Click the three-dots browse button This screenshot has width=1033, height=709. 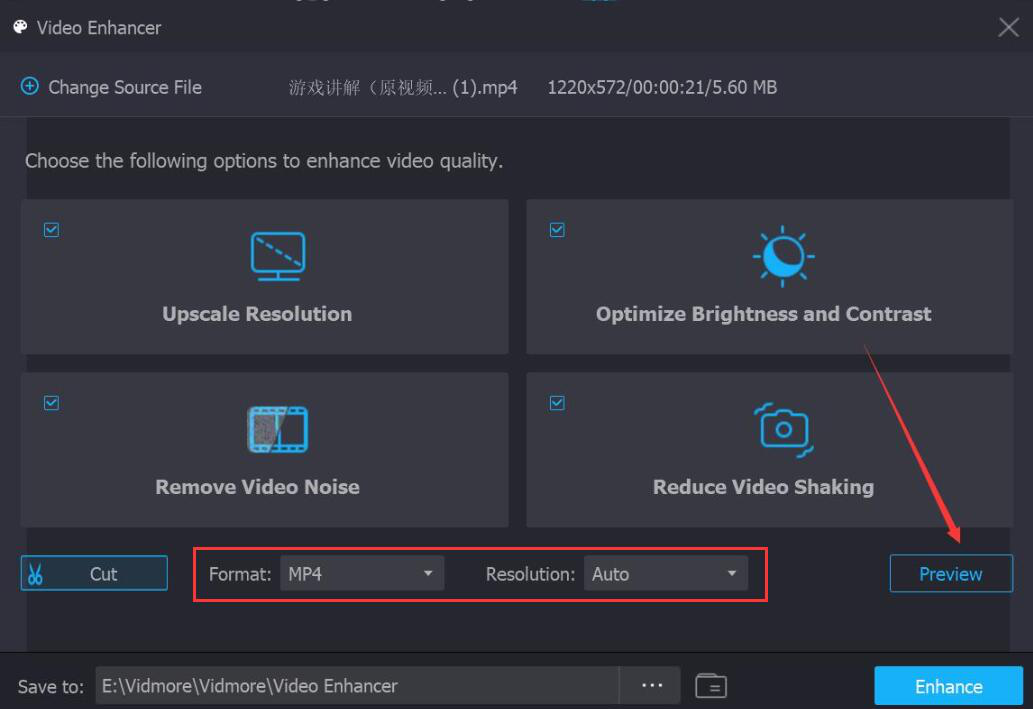click(x=652, y=685)
